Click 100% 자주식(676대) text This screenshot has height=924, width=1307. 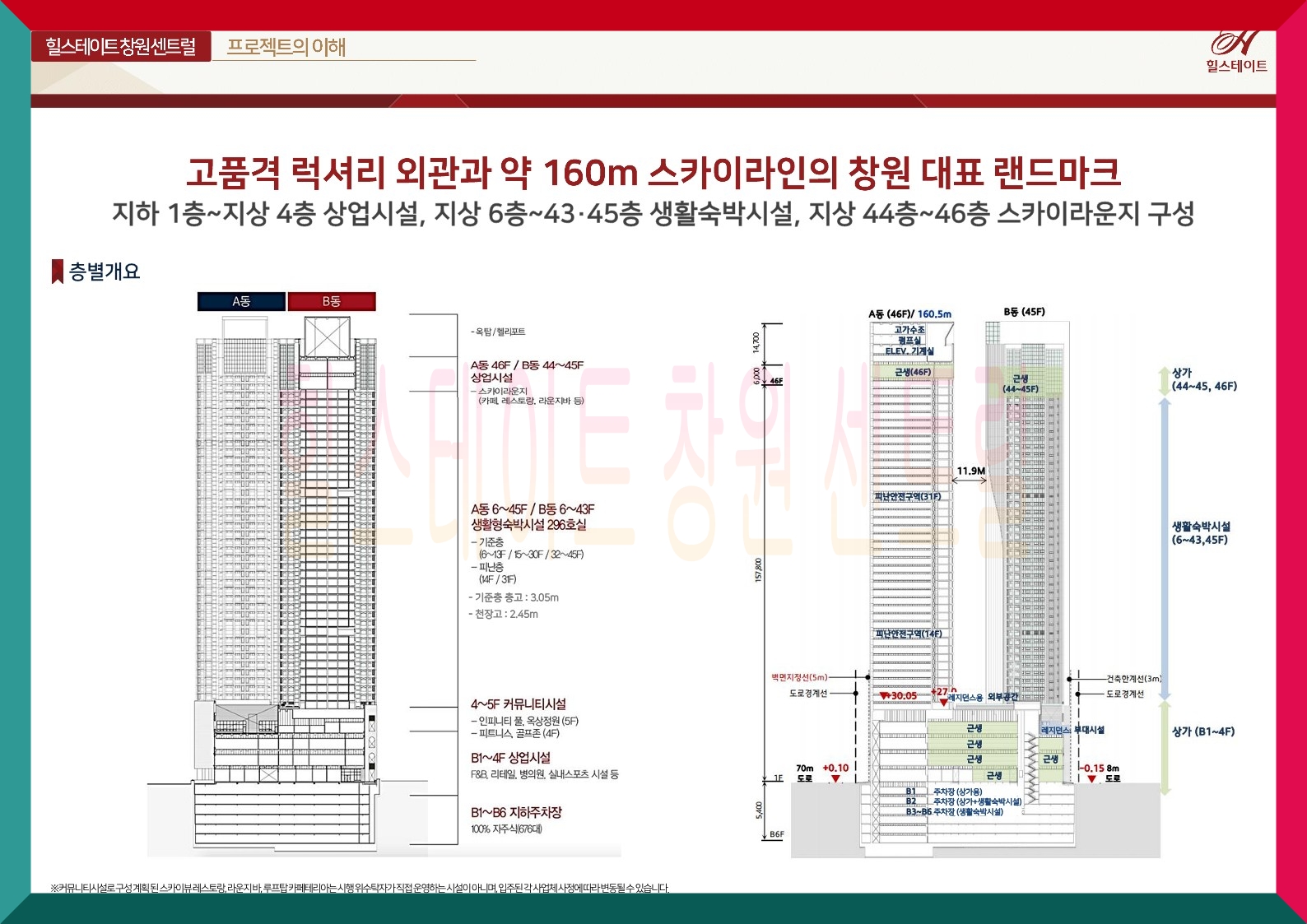coord(506,829)
